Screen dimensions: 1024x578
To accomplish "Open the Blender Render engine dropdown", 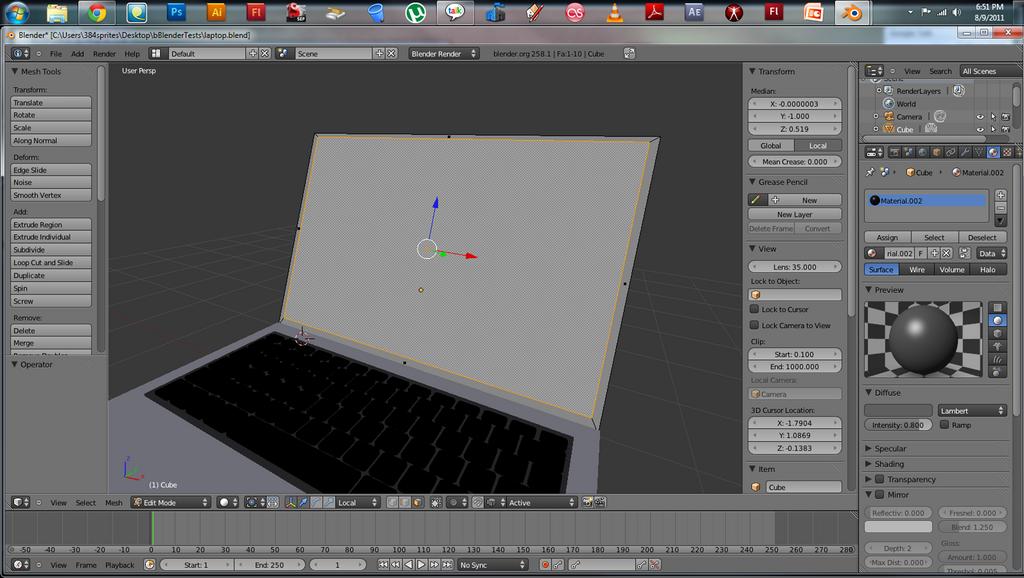I will coord(443,54).
